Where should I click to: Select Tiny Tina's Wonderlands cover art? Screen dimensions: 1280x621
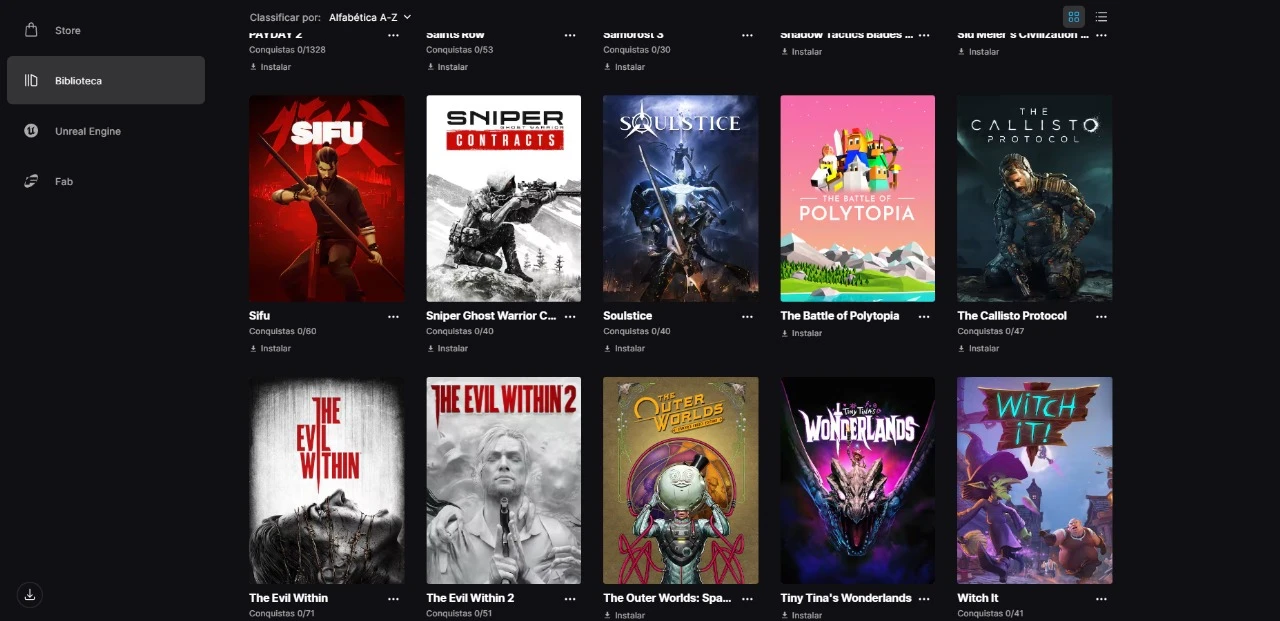[857, 480]
